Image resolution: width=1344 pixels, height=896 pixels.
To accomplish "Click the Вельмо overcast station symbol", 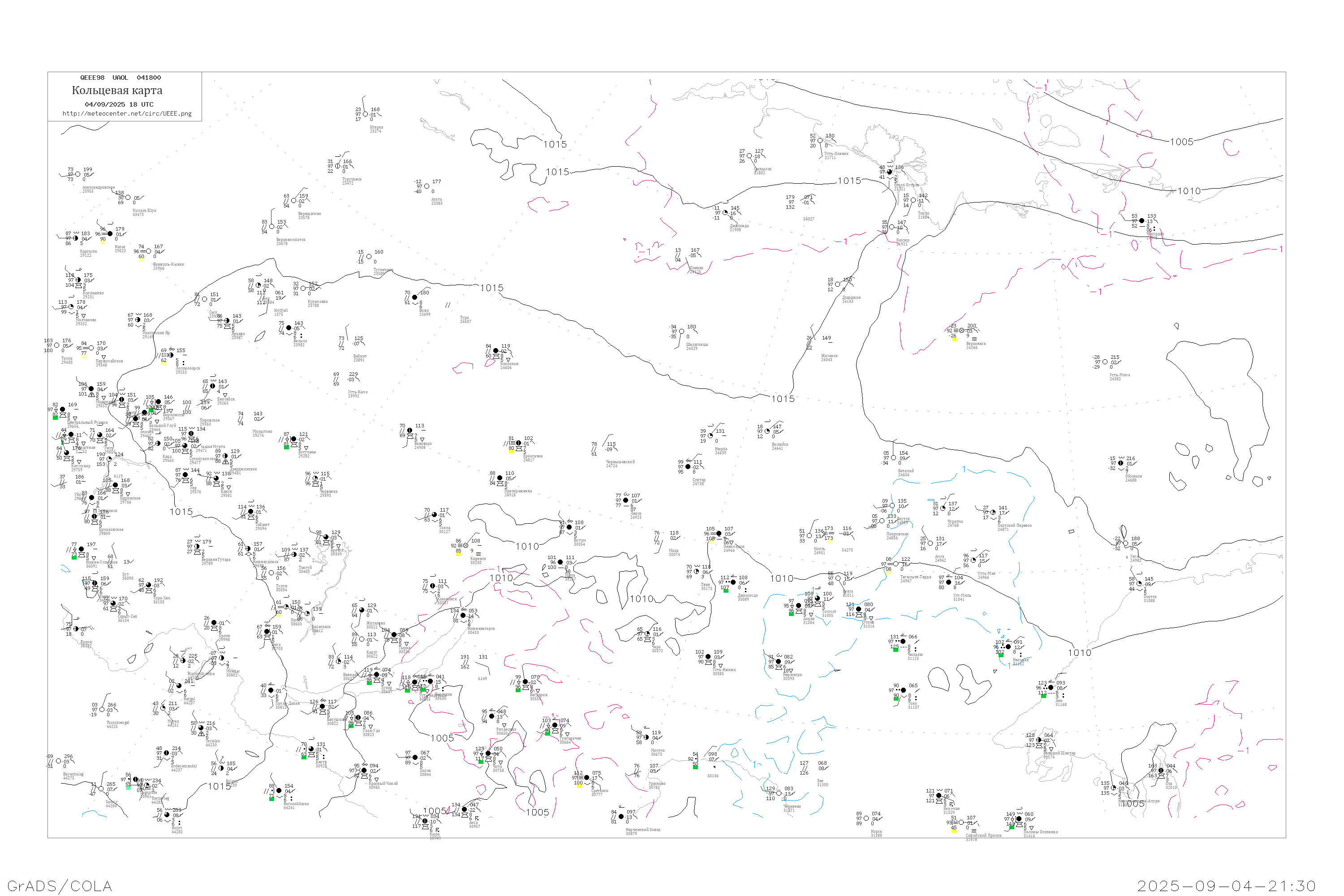I will (289, 328).
